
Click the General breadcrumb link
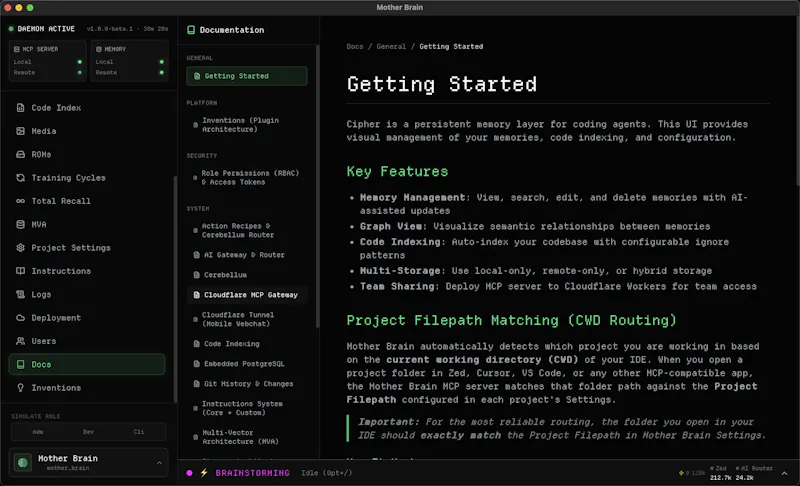391,46
